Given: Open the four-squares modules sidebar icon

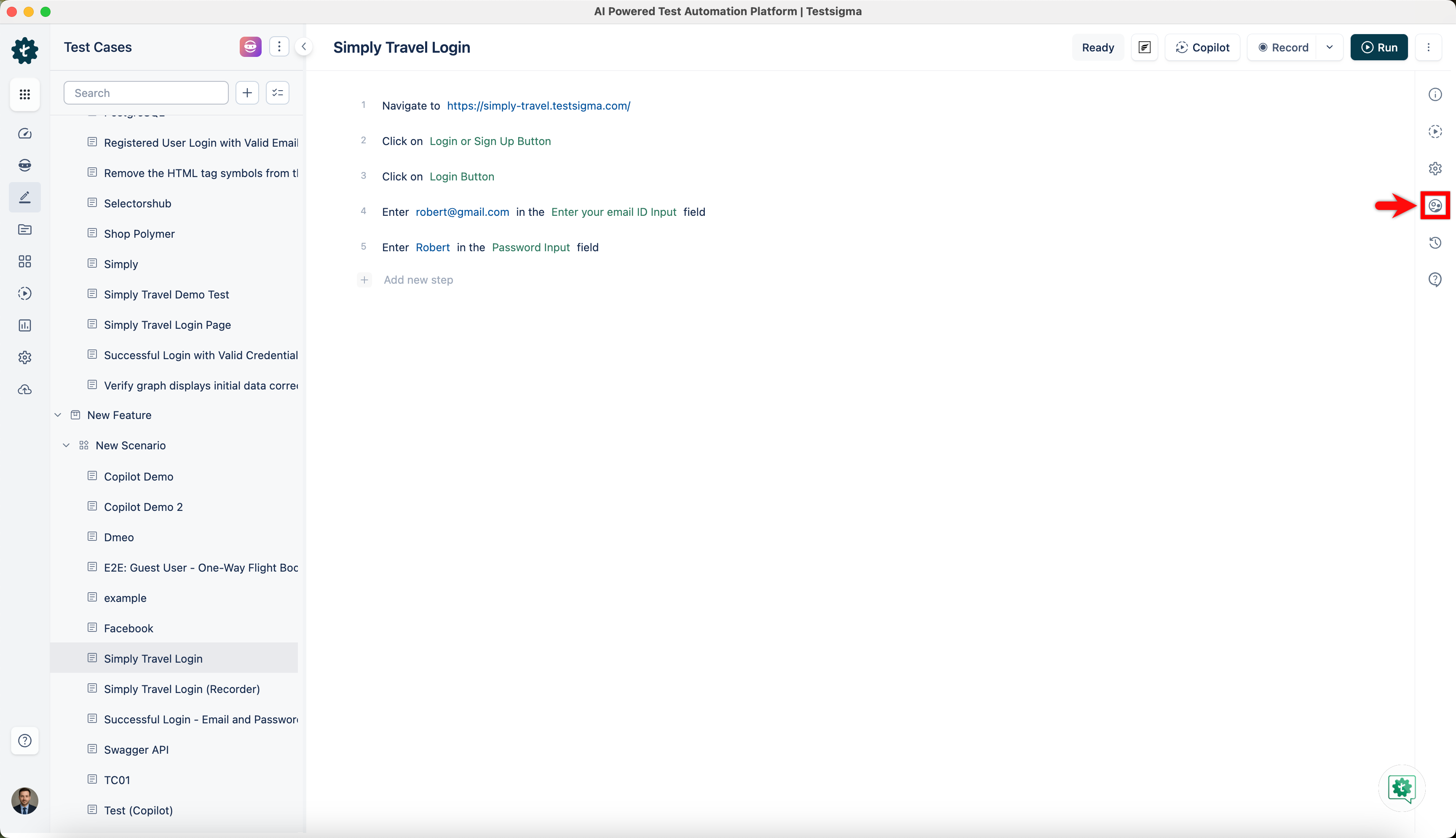Looking at the screenshot, I should (x=25, y=261).
